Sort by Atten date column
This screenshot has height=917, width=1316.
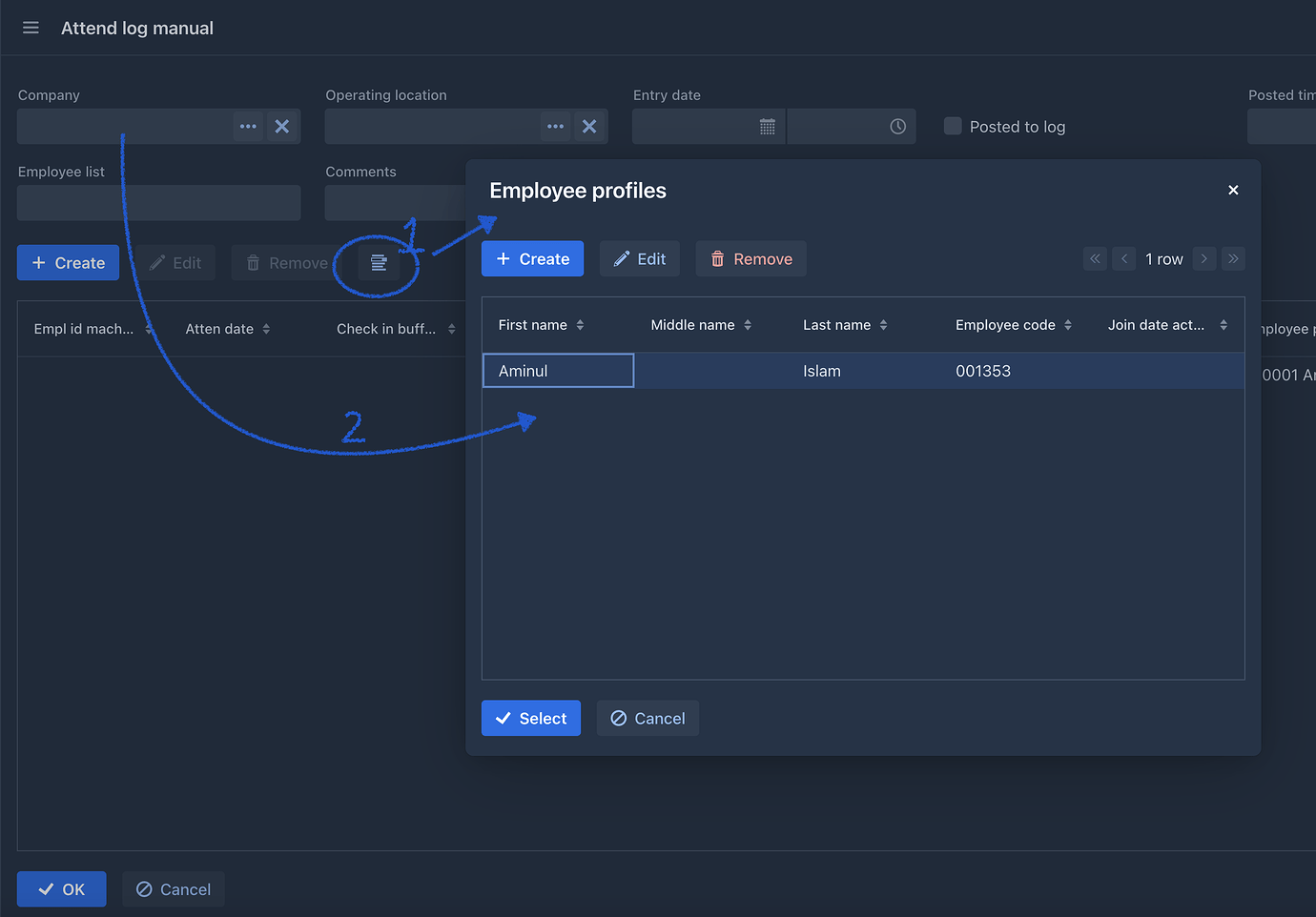[228, 329]
